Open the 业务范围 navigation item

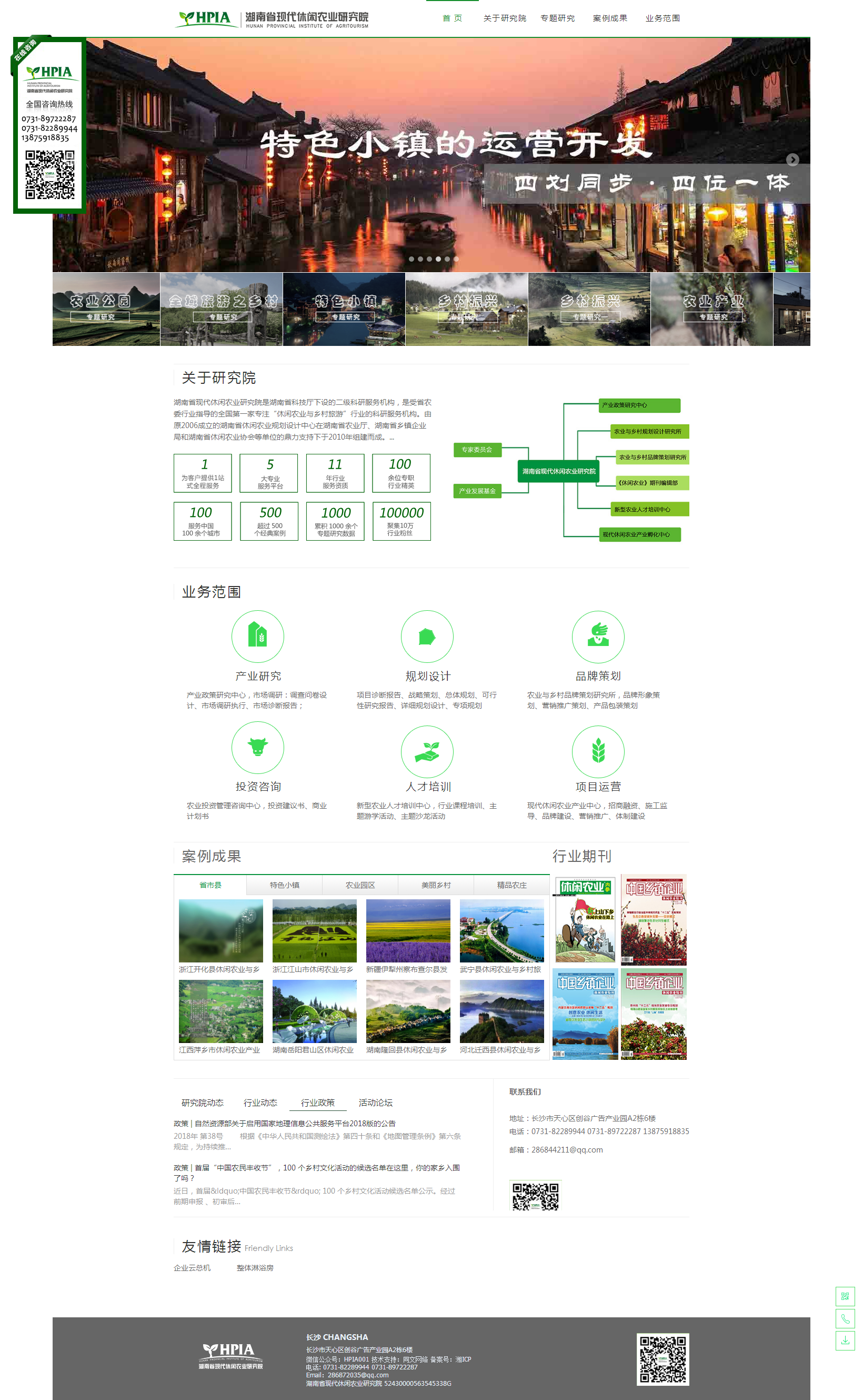(x=662, y=18)
